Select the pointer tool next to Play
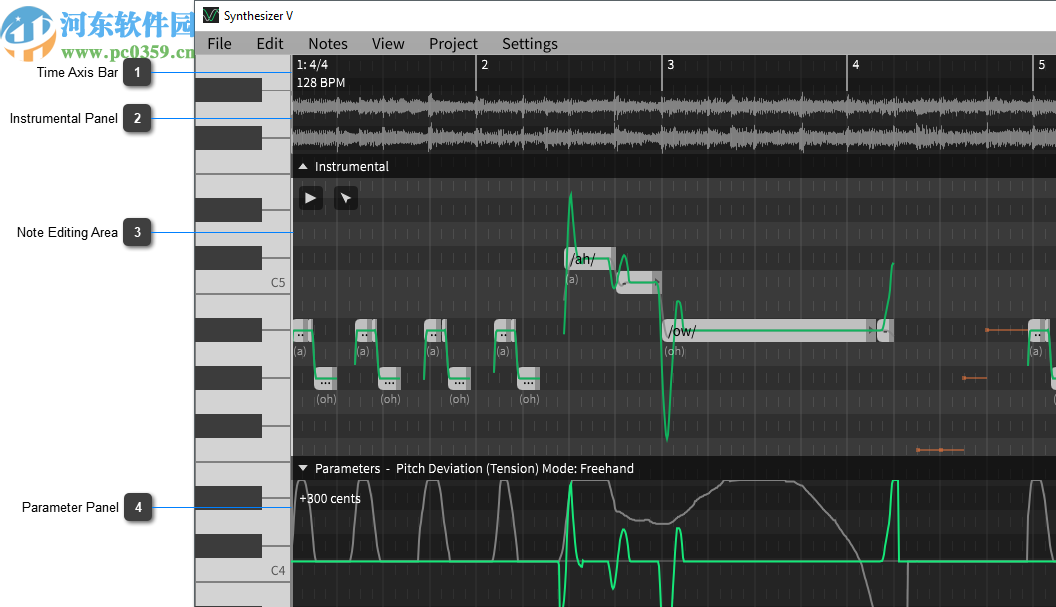Viewport: 1056px width, 607px height. pyautogui.click(x=345, y=197)
